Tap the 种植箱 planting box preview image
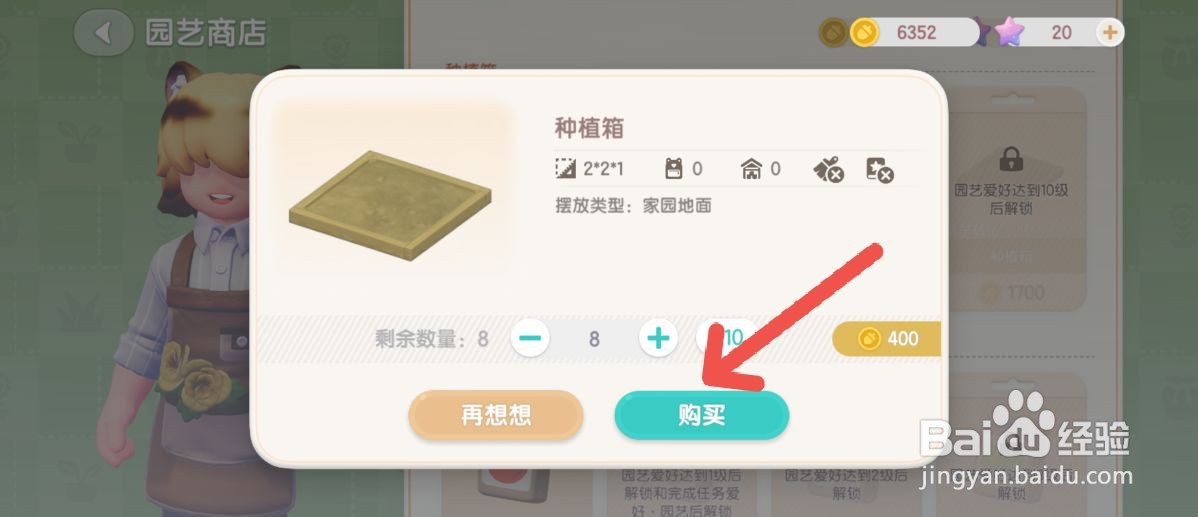 (390, 206)
